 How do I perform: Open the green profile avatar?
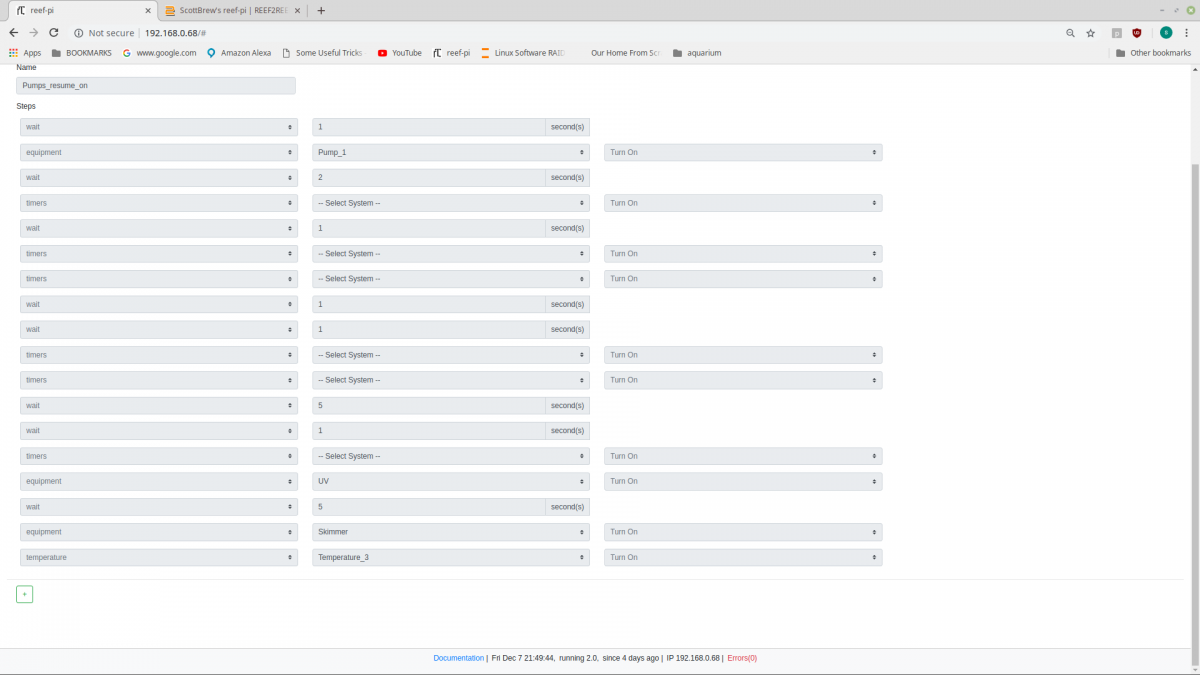(x=1165, y=33)
